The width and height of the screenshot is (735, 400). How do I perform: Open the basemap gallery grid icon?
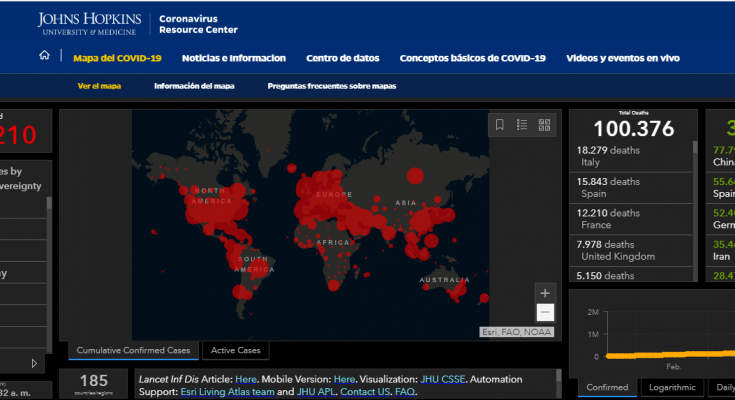[x=544, y=125]
